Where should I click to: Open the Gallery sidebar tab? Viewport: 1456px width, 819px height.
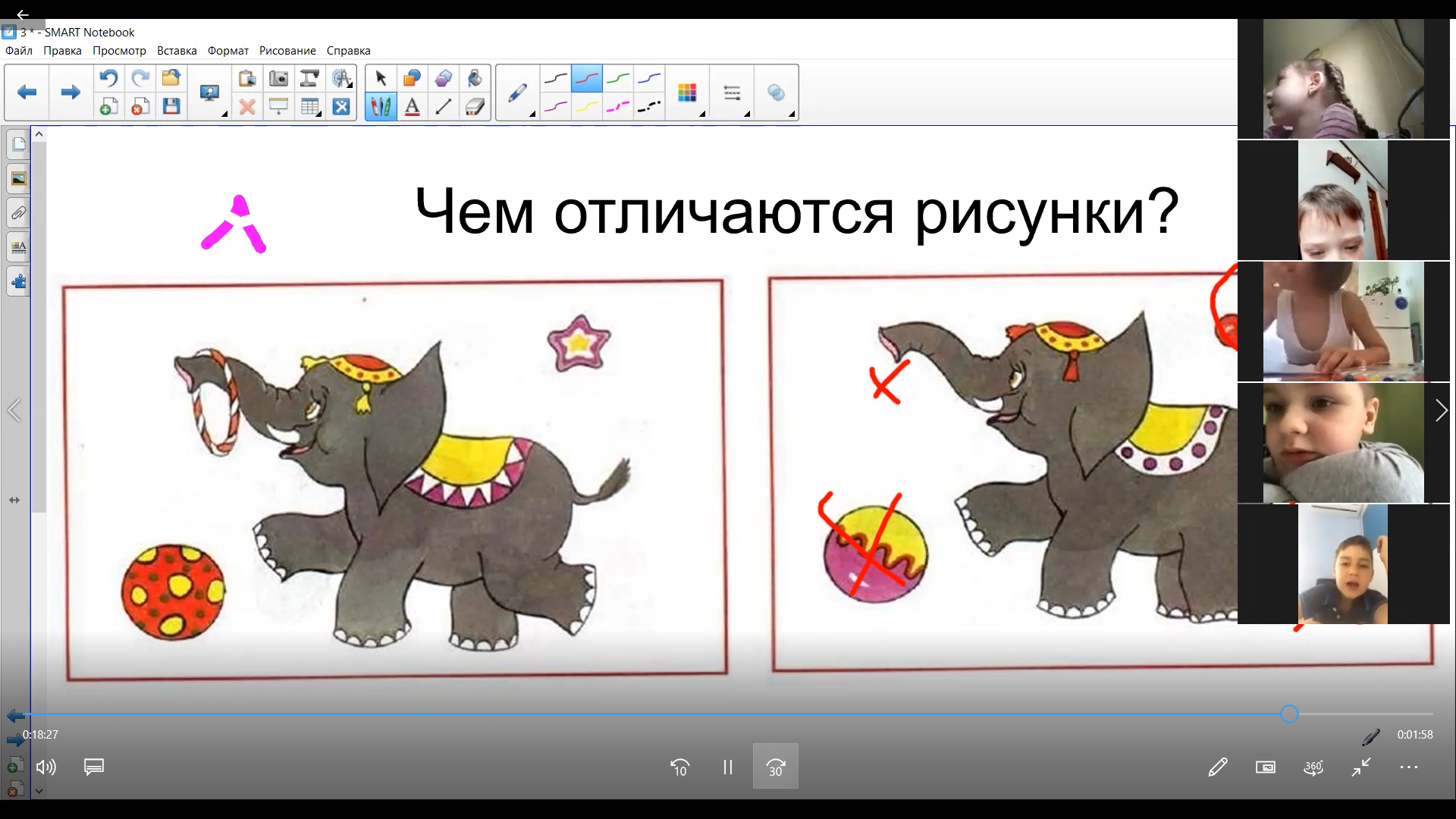click(18, 179)
